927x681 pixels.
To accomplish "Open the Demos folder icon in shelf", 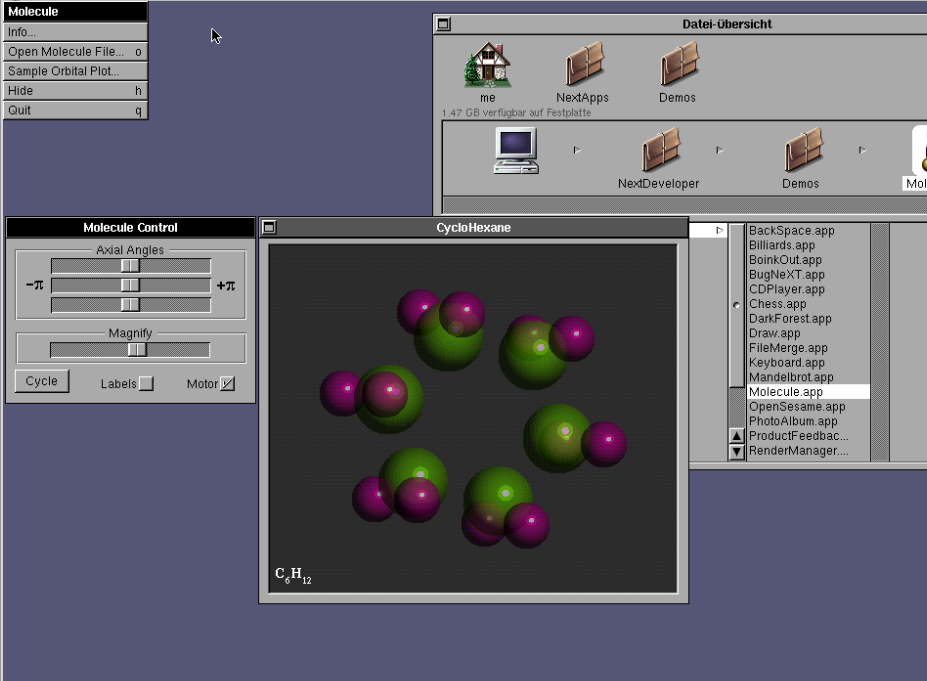I will point(678,65).
